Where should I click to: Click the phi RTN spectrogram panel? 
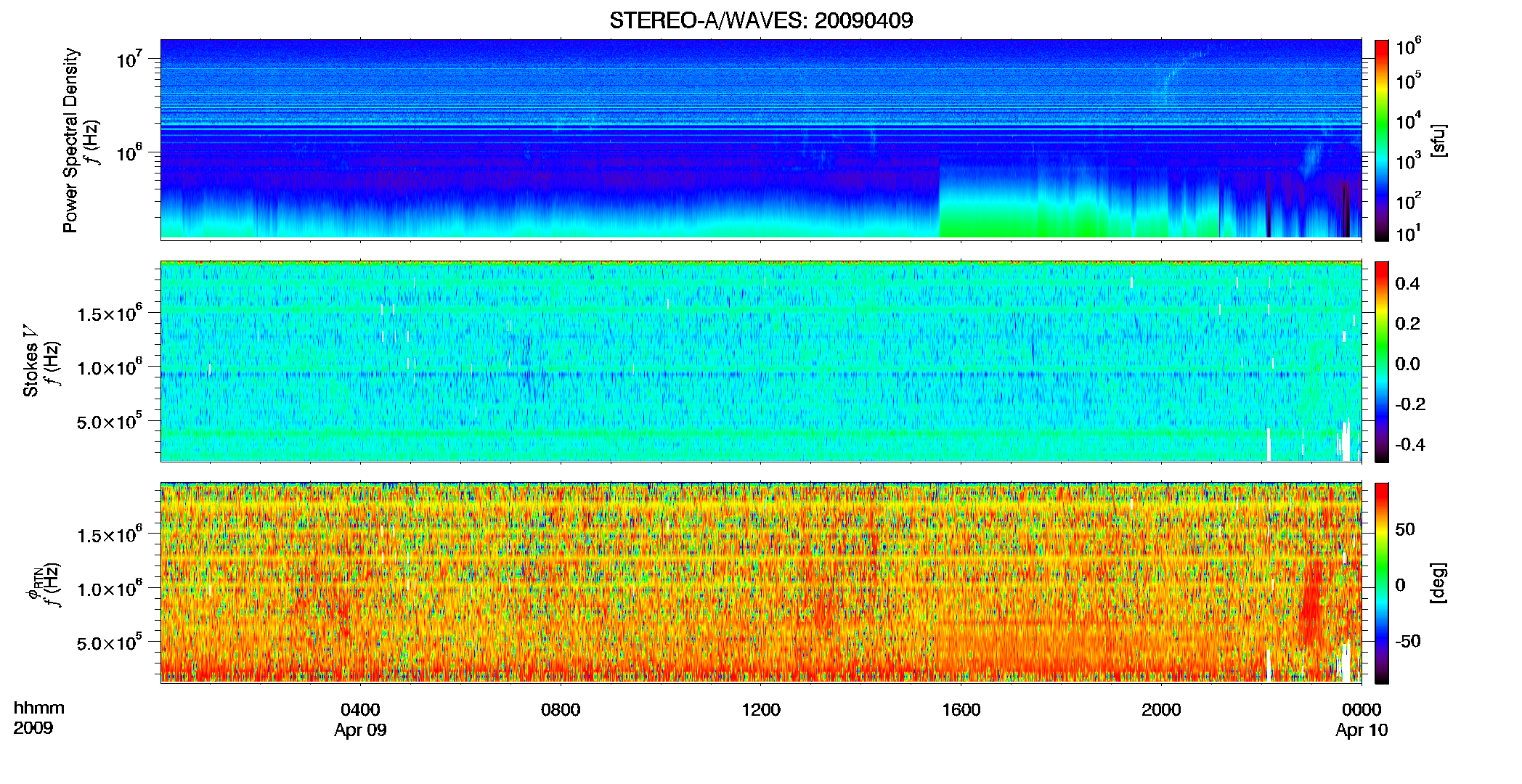point(761,582)
